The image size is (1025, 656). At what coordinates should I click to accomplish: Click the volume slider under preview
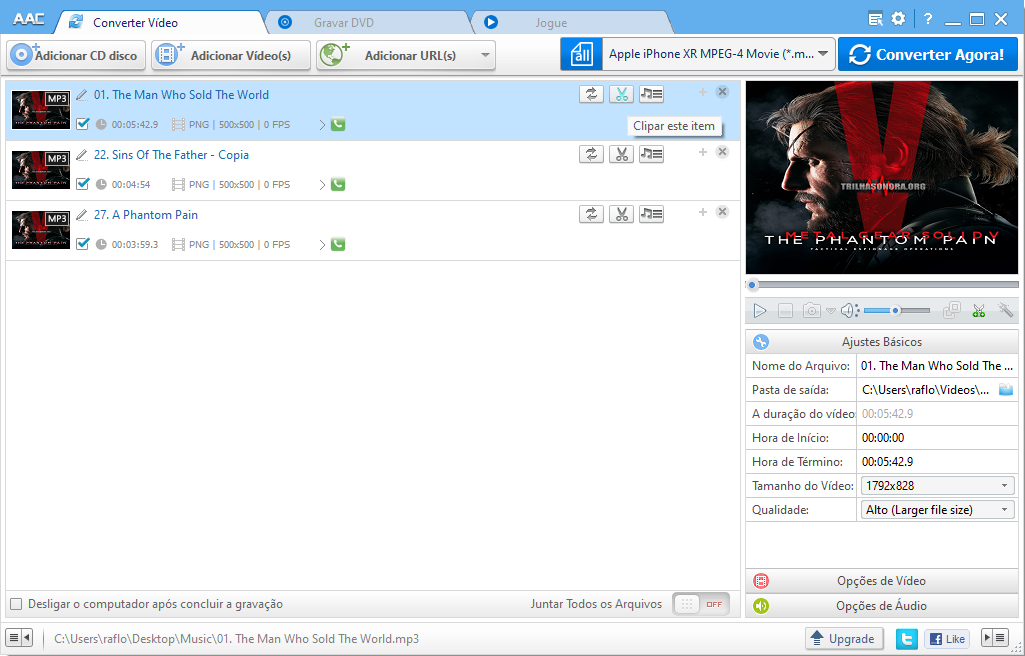click(x=896, y=311)
